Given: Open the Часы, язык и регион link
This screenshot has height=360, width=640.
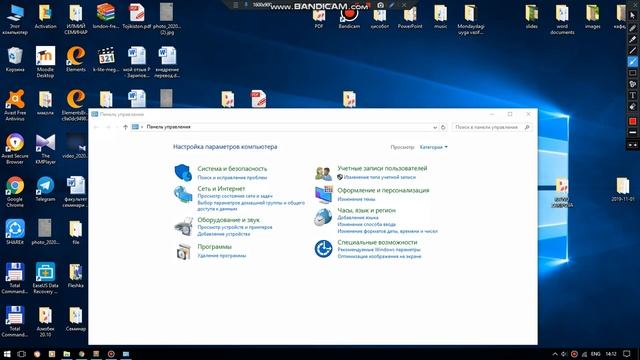Looking at the screenshot, I should [366, 210].
